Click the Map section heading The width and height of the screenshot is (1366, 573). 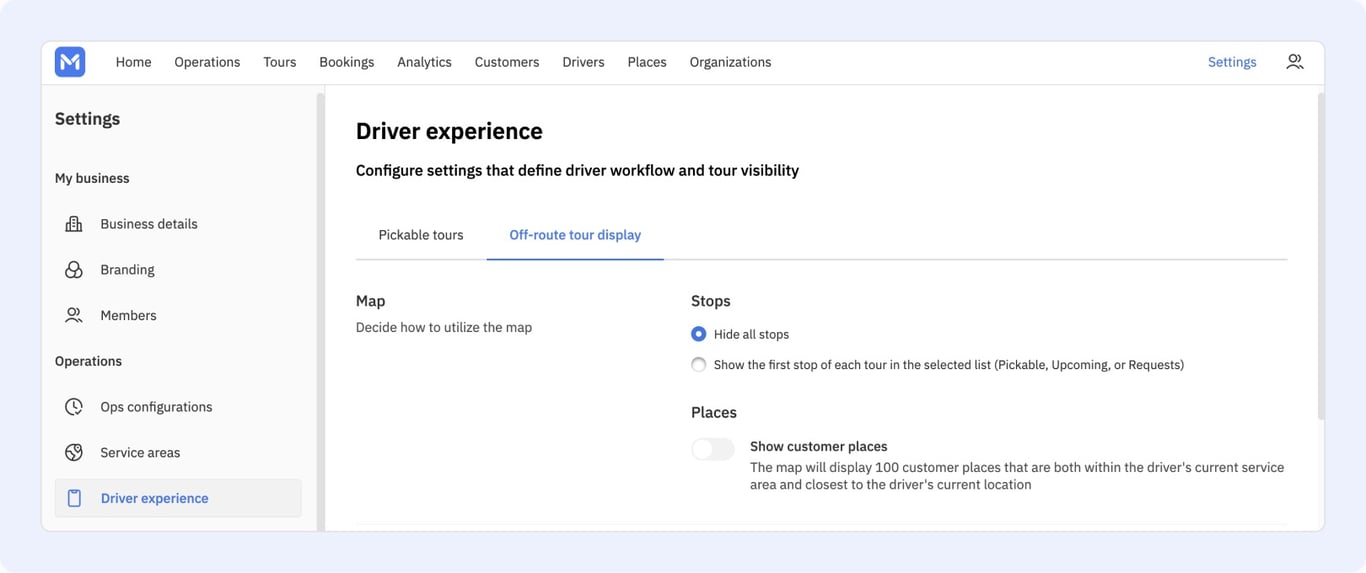[x=370, y=301]
